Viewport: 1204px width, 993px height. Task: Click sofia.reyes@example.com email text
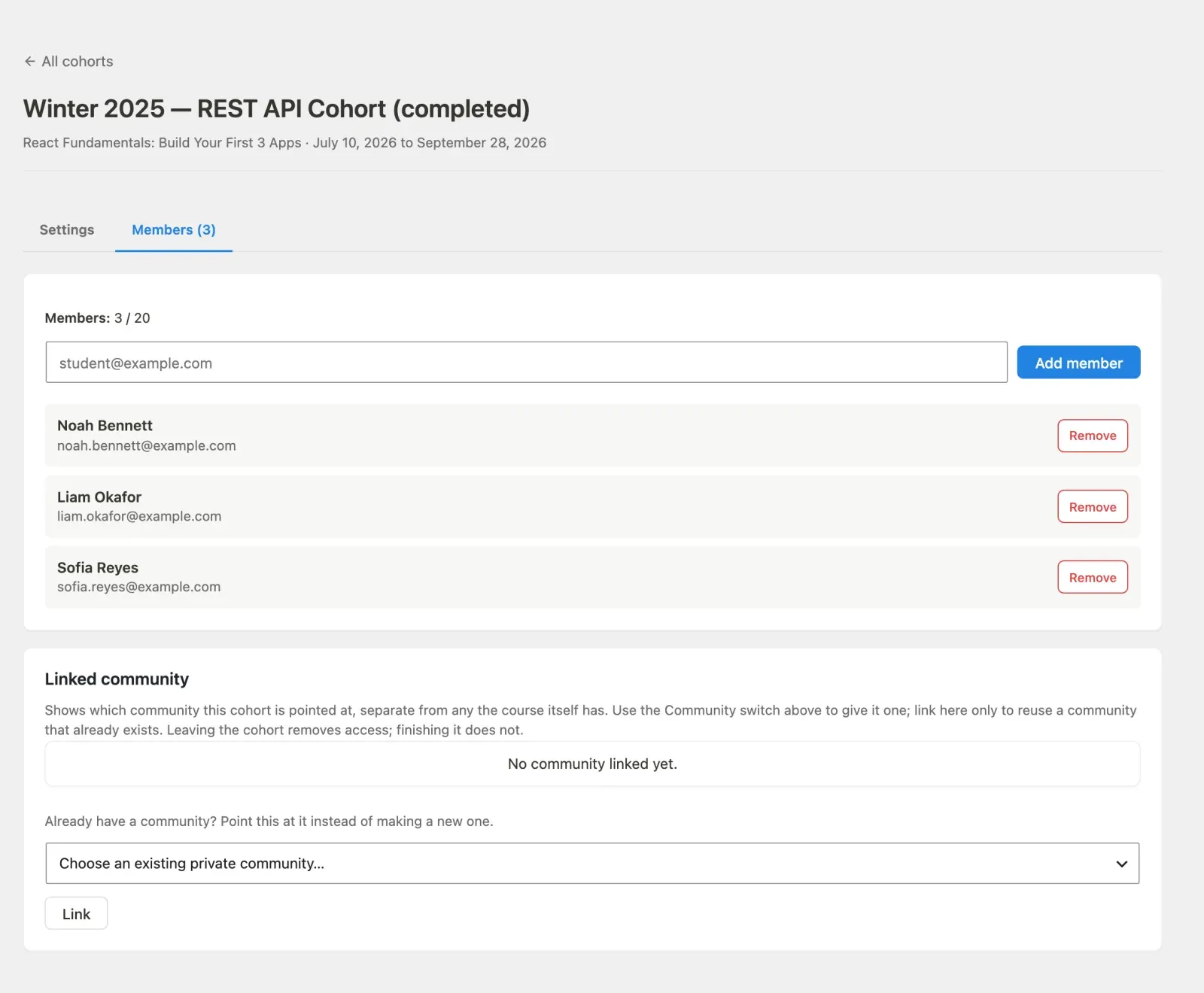pyautogui.click(x=139, y=587)
